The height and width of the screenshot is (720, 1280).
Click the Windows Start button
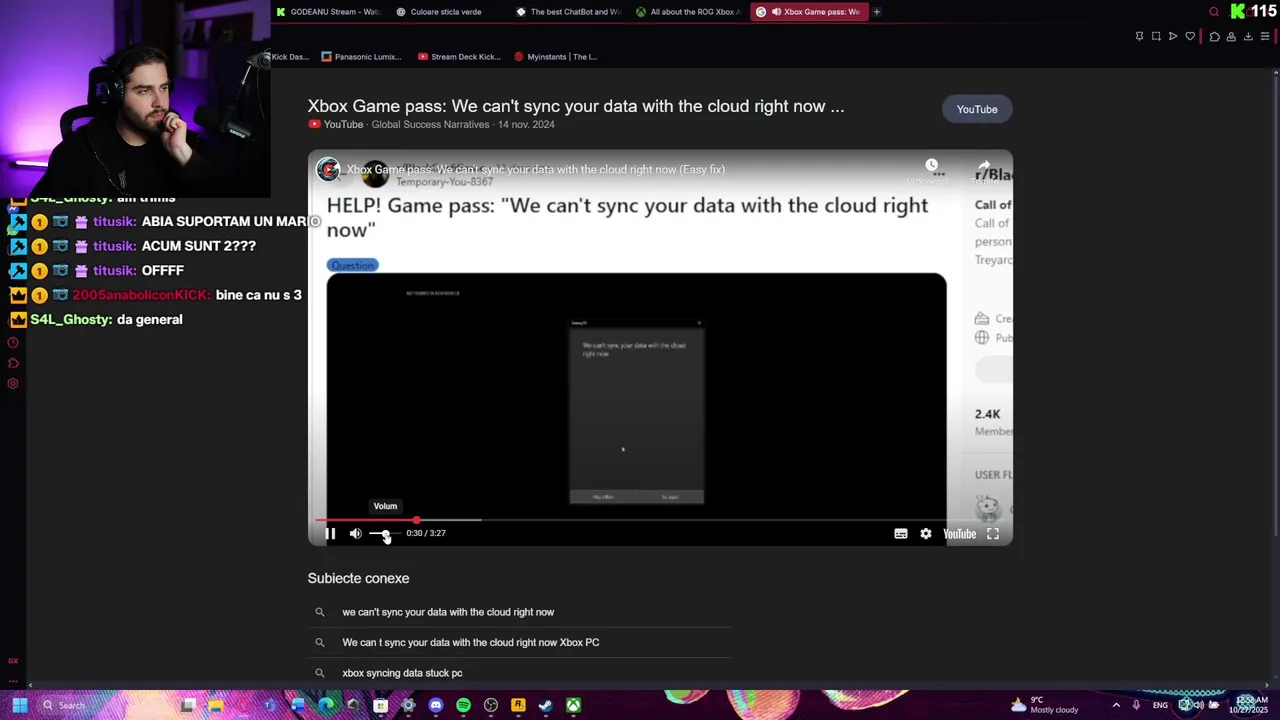(19, 705)
